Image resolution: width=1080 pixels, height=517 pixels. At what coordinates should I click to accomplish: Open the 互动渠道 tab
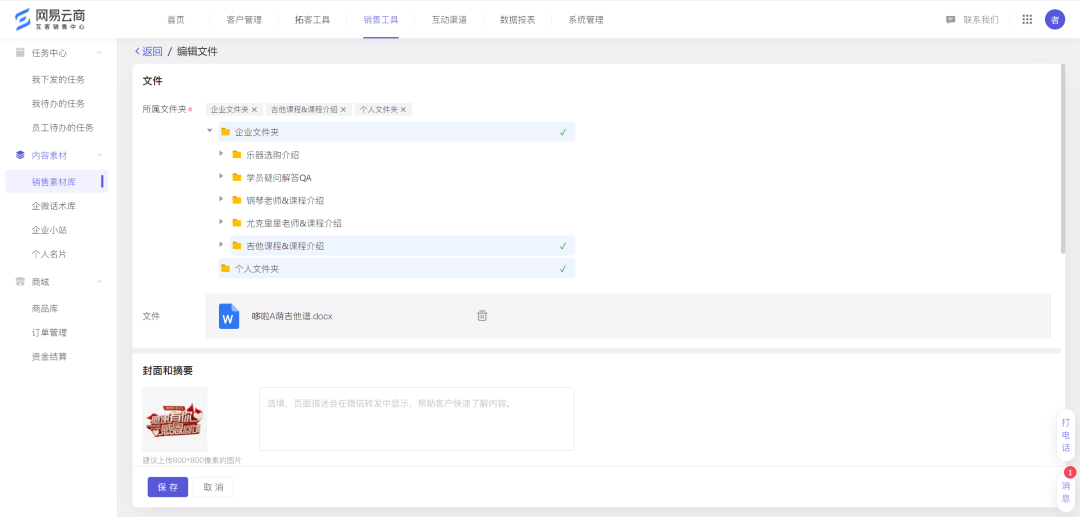coord(449,20)
